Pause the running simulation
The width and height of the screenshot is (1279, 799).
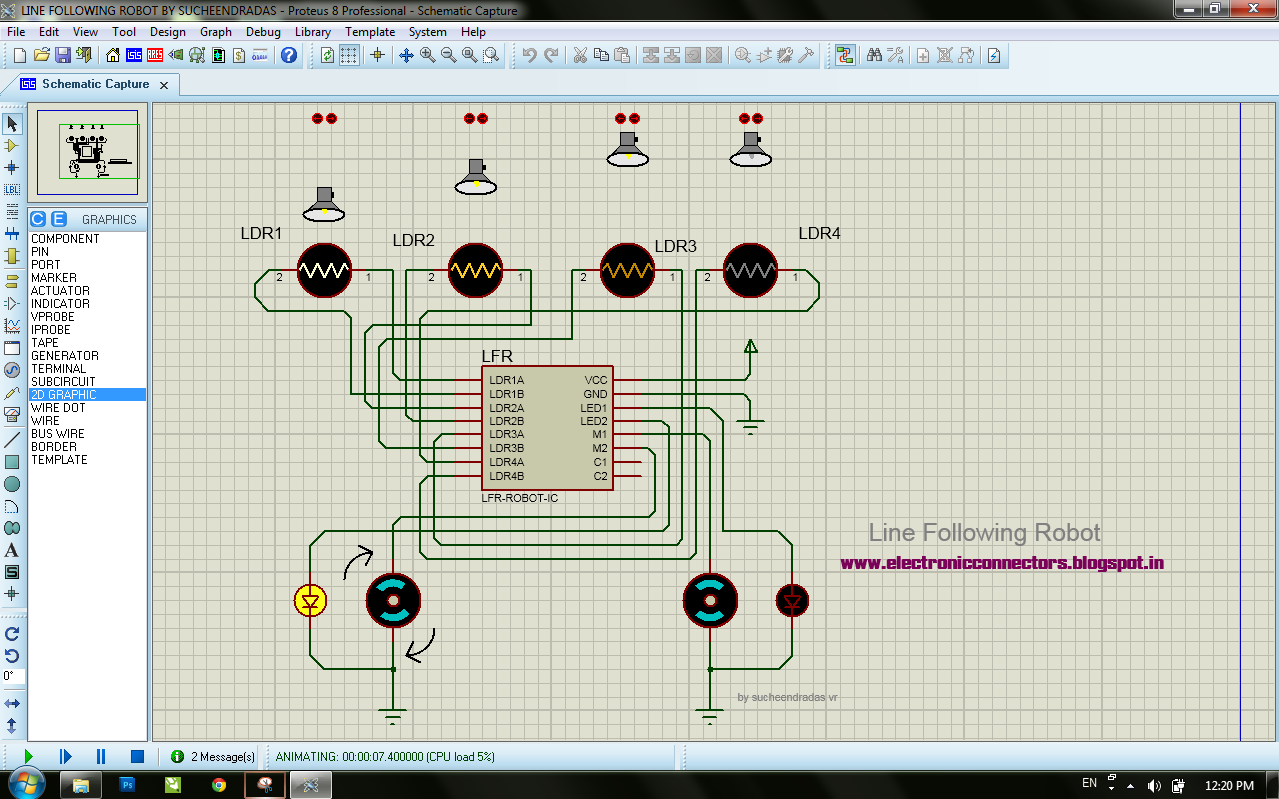pyautogui.click(x=100, y=757)
